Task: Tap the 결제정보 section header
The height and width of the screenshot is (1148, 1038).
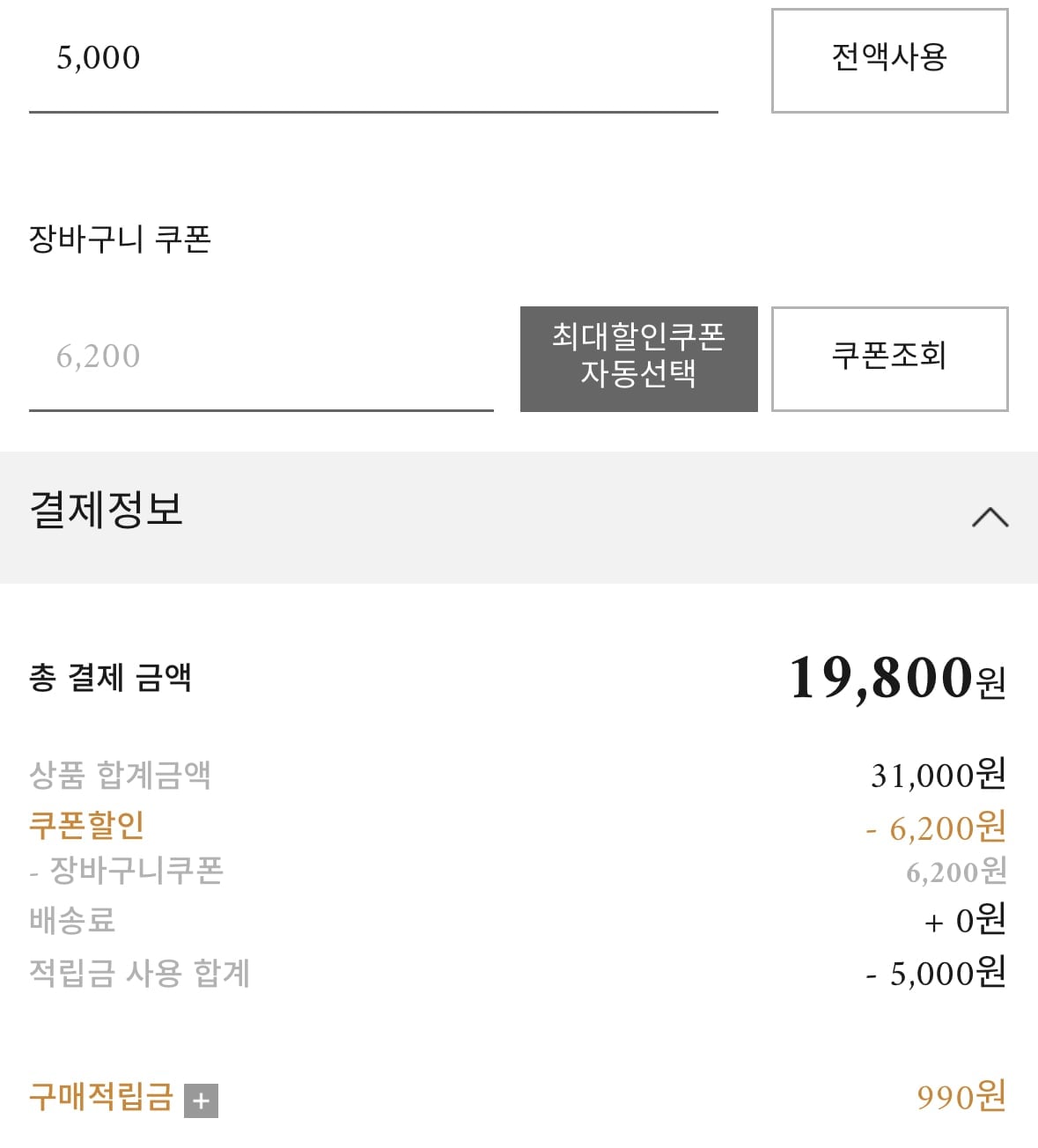Action: [107, 511]
